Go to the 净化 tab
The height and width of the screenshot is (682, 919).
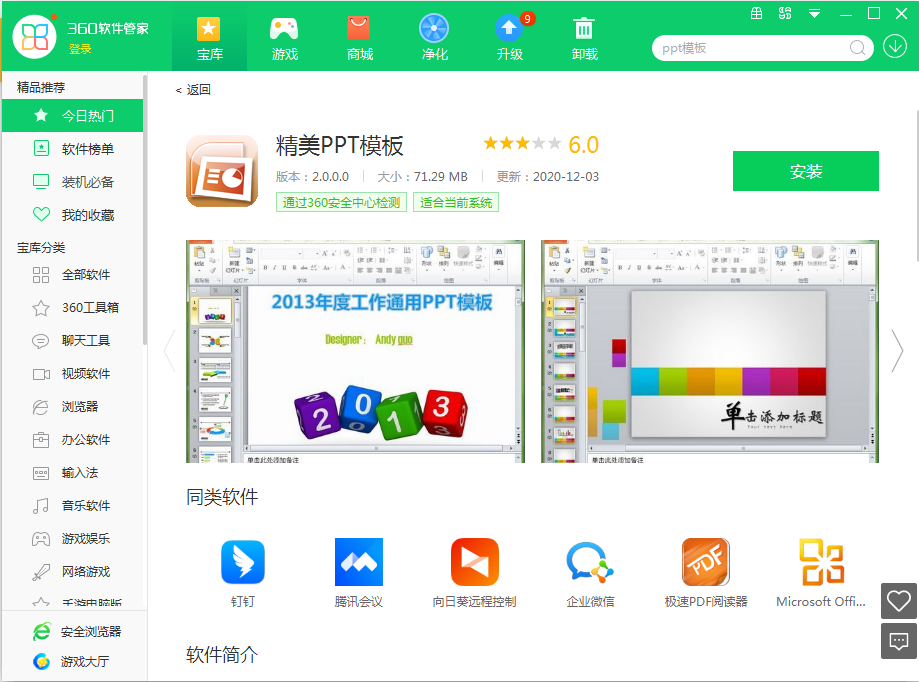click(434, 38)
